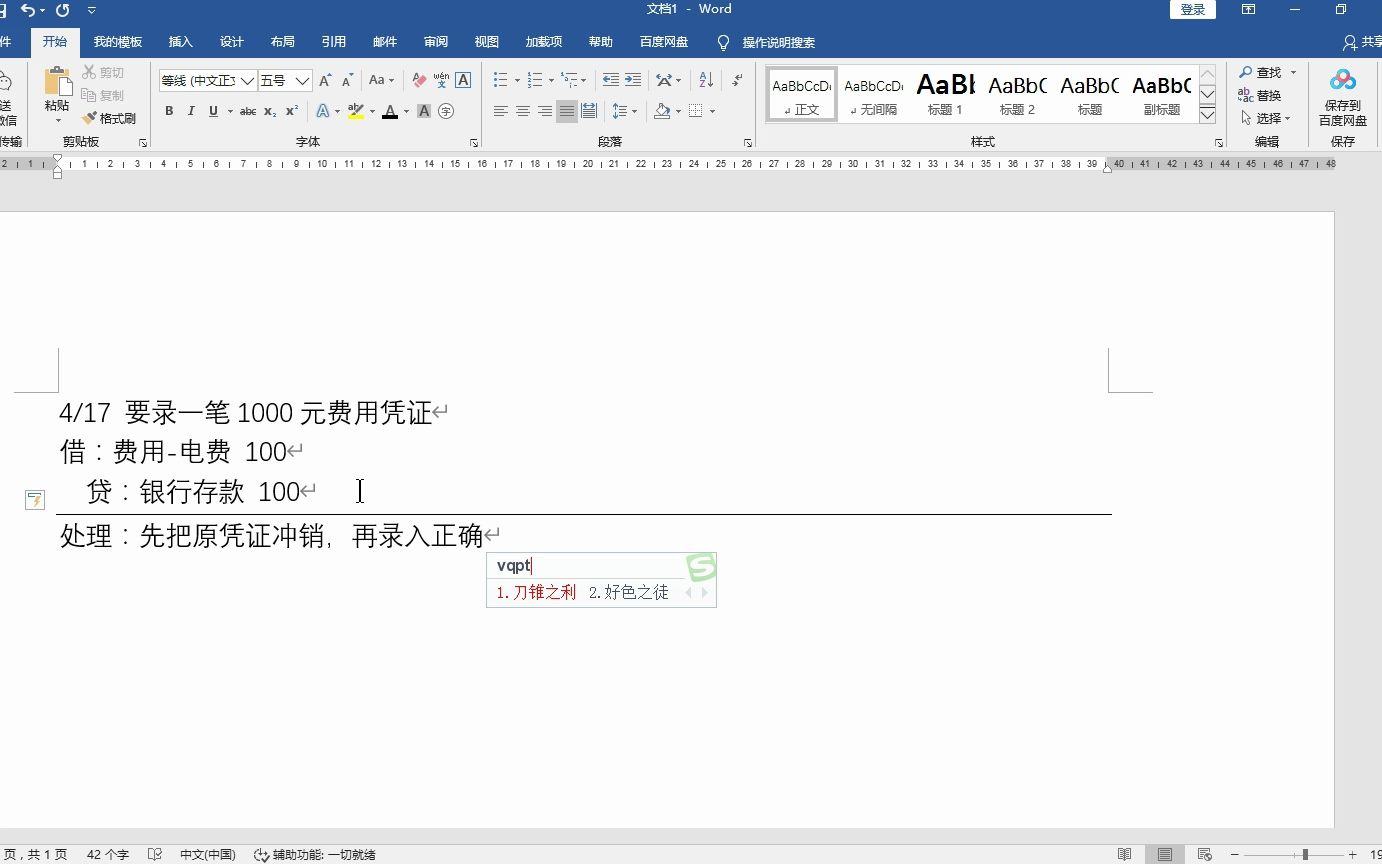Viewport: 1382px width, 864px height.
Task: Switch to the 审阅 ribbon tab
Action: [x=436, y=42]
